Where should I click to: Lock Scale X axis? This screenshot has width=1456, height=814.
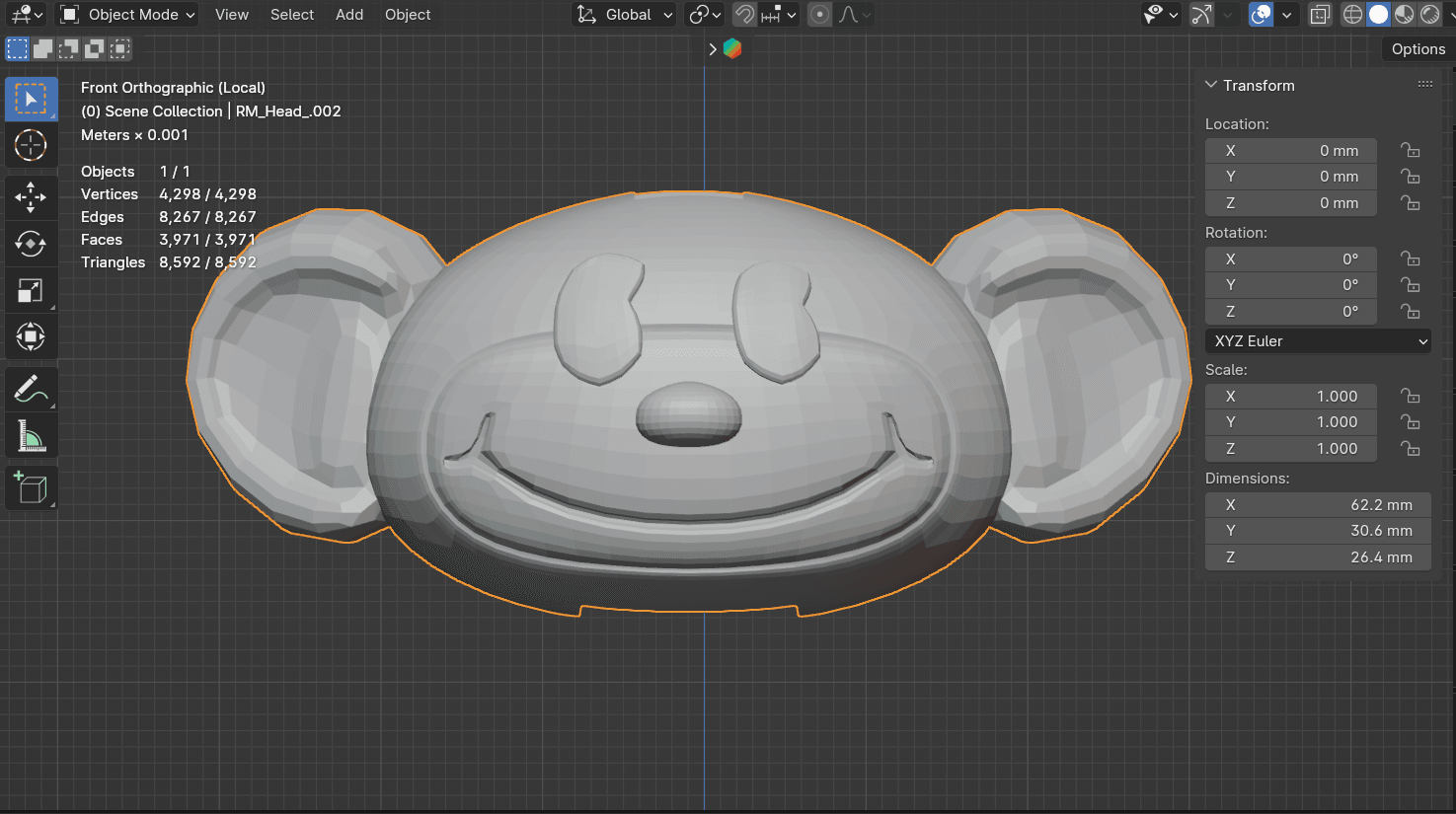1411,397
